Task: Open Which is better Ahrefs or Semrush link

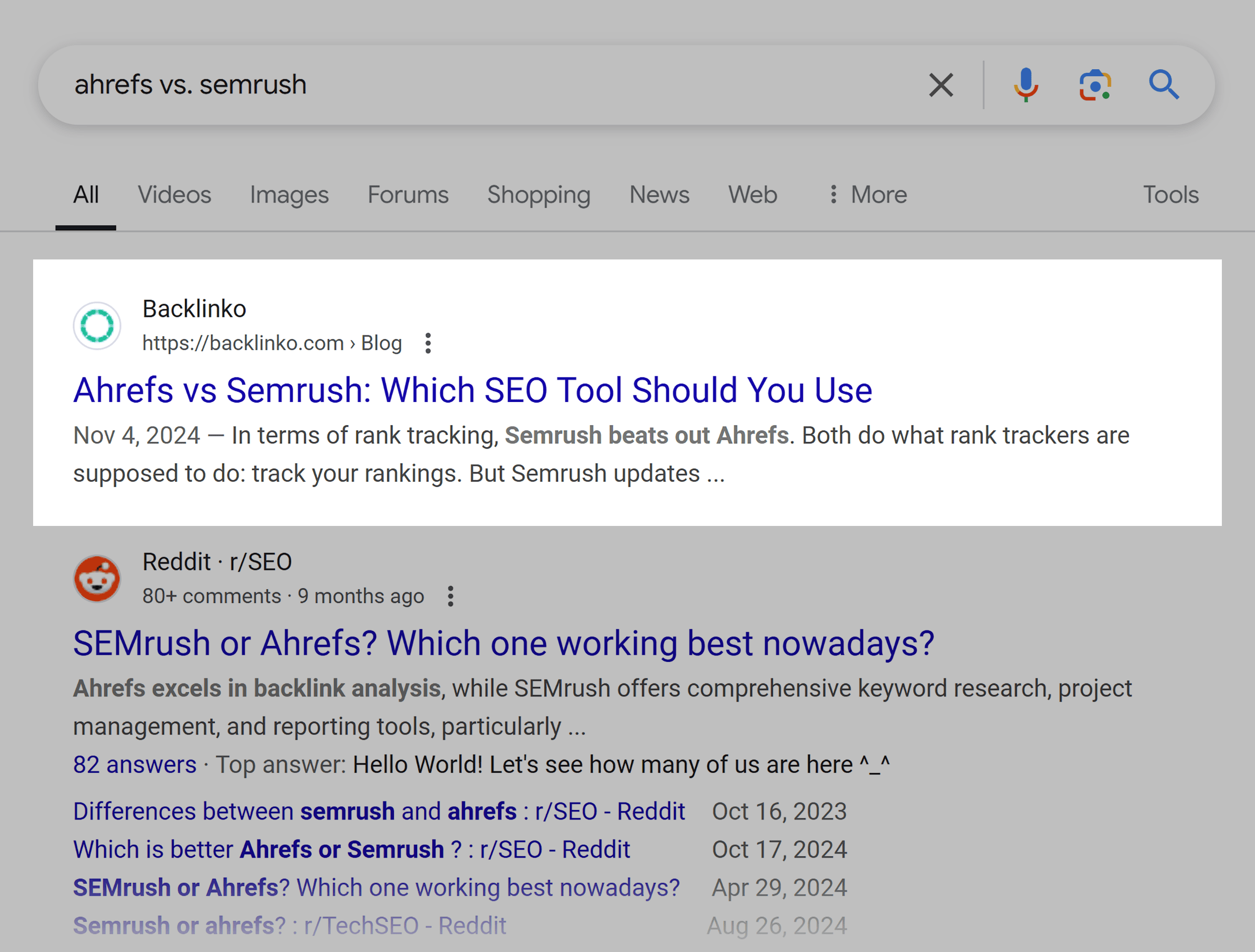Action: [x=352, y=850]
